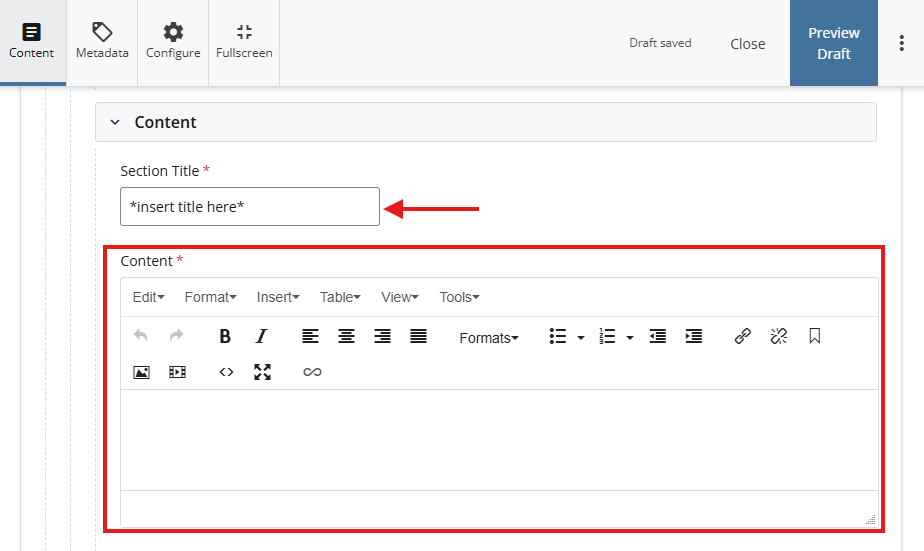Apply italic formatting
This screenshot has height=551, width=924.
261,337
